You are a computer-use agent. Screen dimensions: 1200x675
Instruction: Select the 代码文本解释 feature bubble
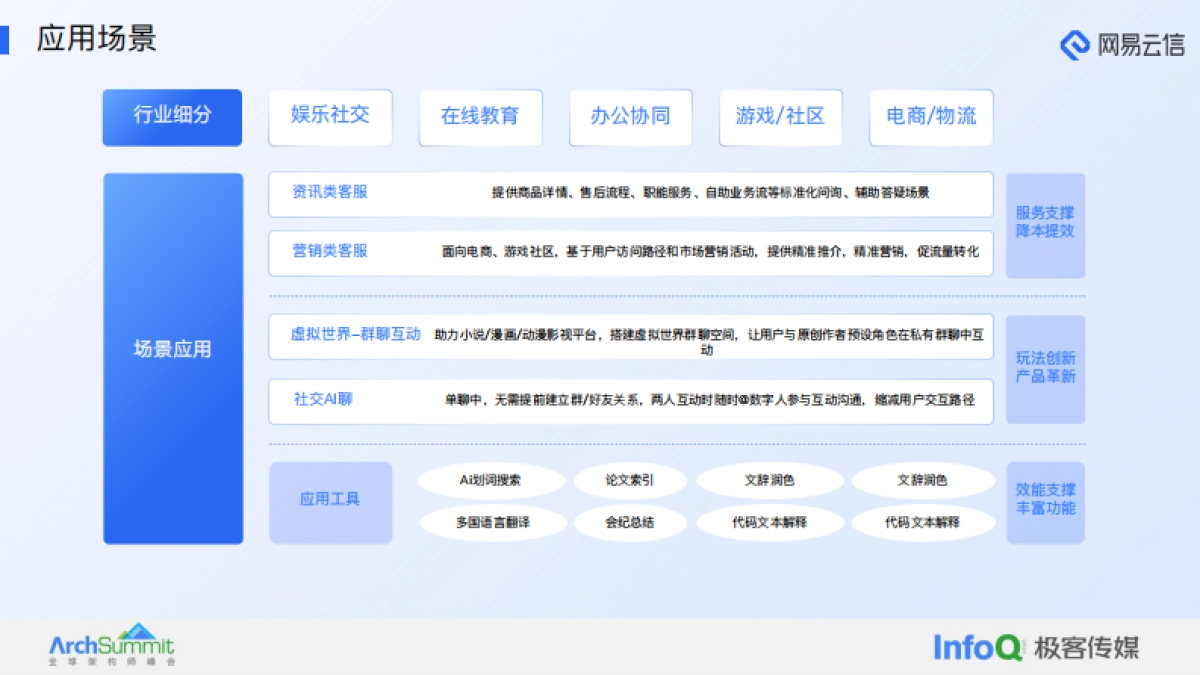pyautogui.click(x=770, y=521)
